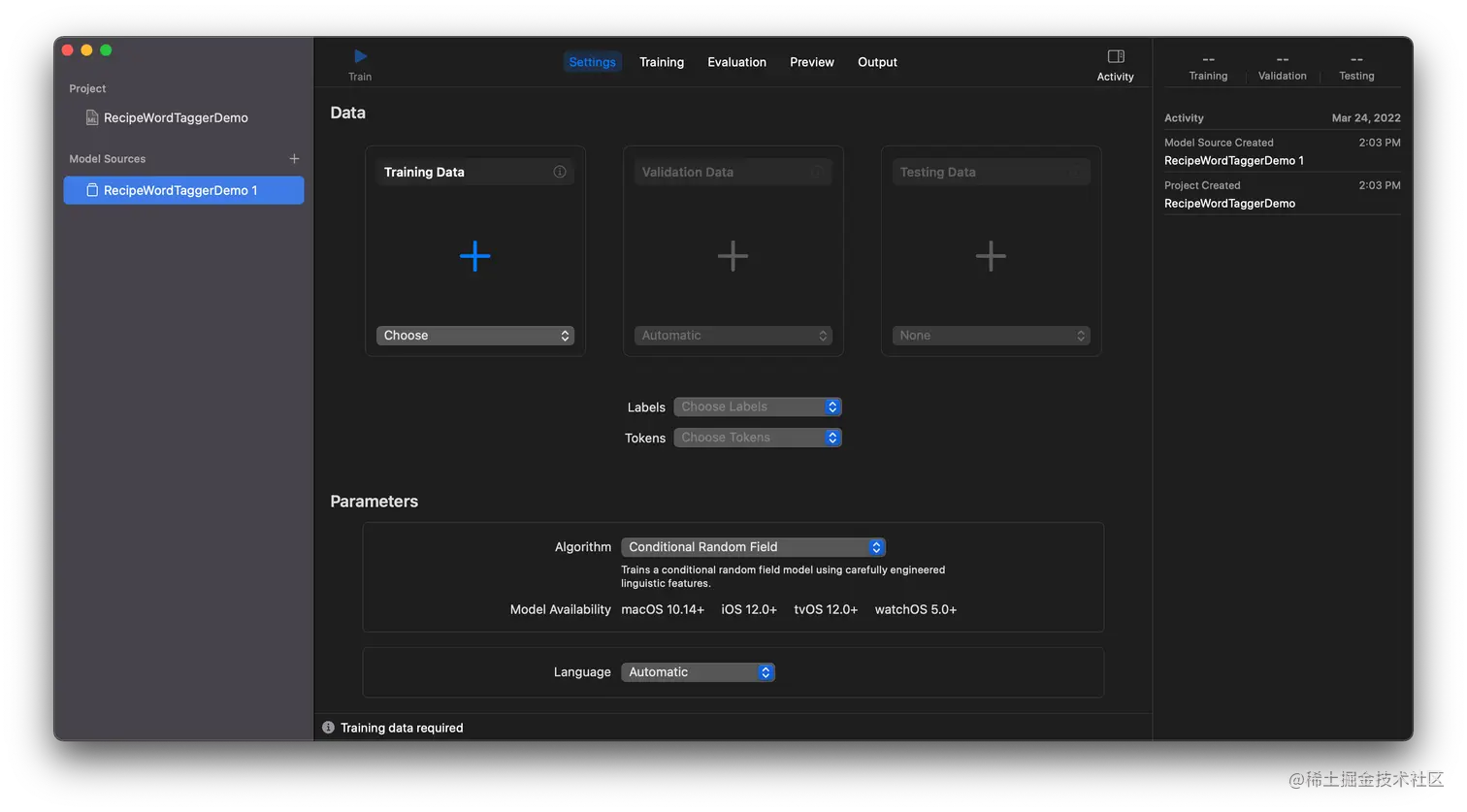Add Testing Data via plus icon
1467x812 pixels.
click(x=990, y=255)
